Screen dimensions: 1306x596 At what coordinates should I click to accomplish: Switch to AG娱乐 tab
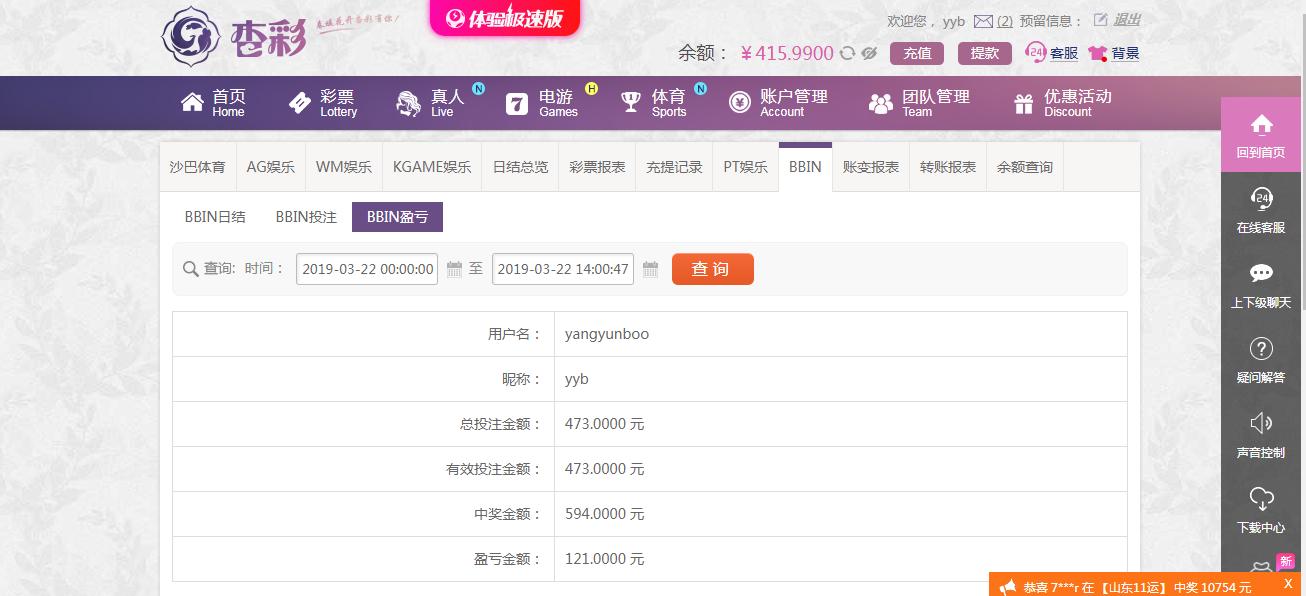271,167
